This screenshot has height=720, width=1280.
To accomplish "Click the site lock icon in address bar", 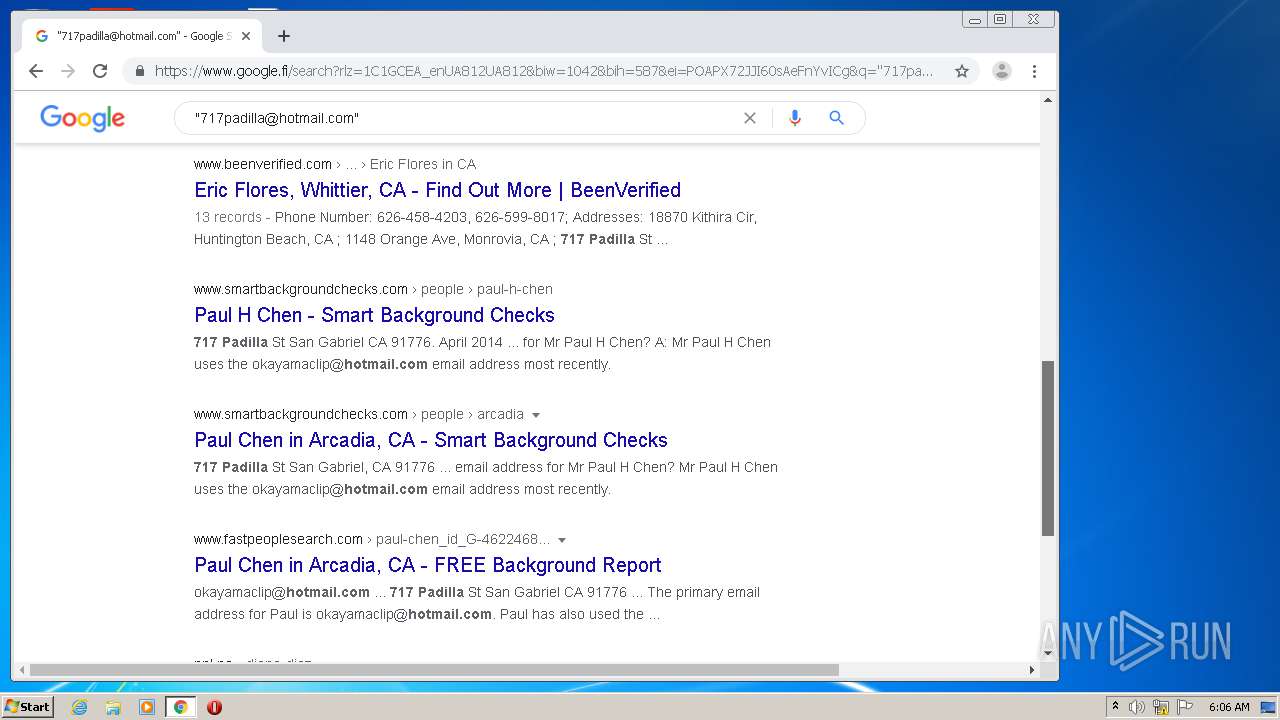I will pyautogui.click(x=139, y=71).
